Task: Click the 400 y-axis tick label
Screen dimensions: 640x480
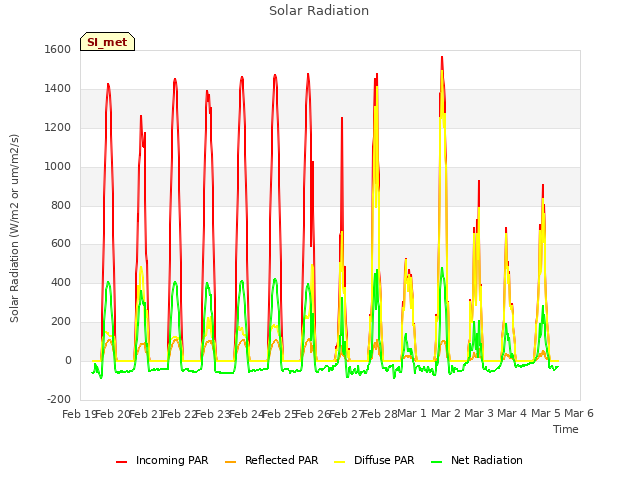Action: pos(61,282)
